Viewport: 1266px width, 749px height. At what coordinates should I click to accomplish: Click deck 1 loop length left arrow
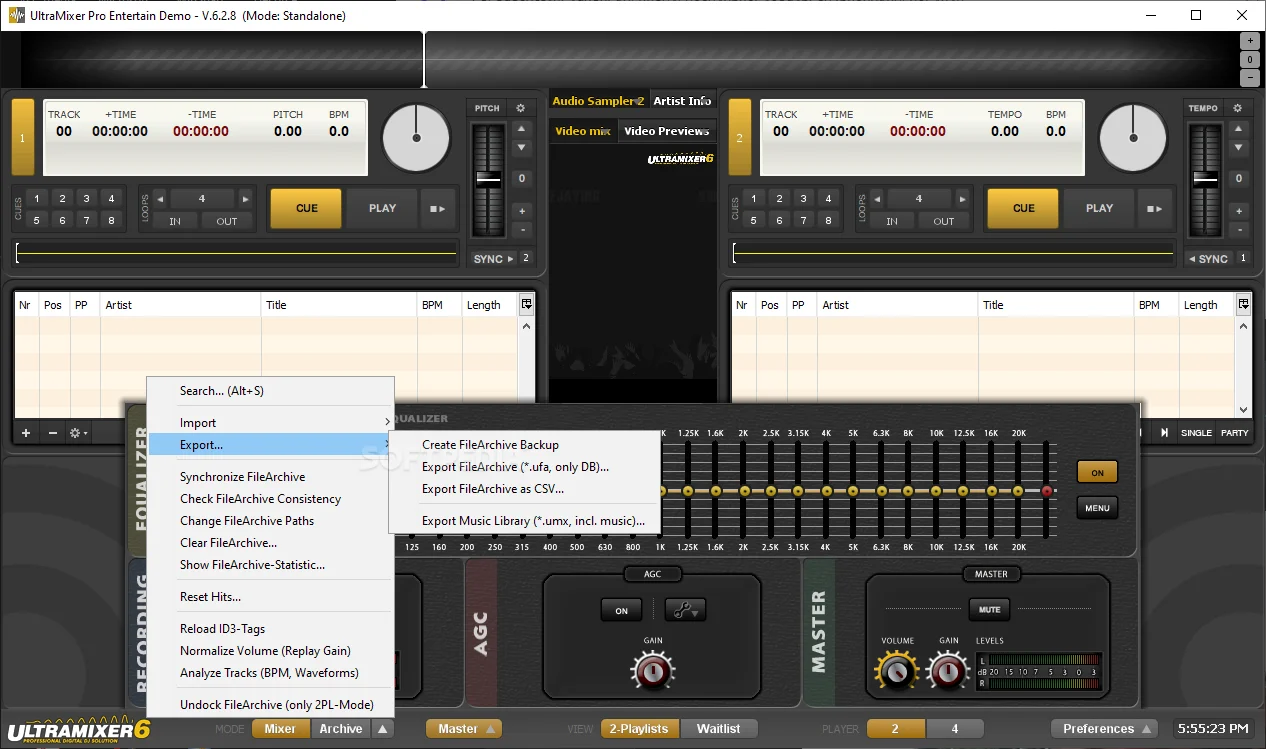[161, 199]
